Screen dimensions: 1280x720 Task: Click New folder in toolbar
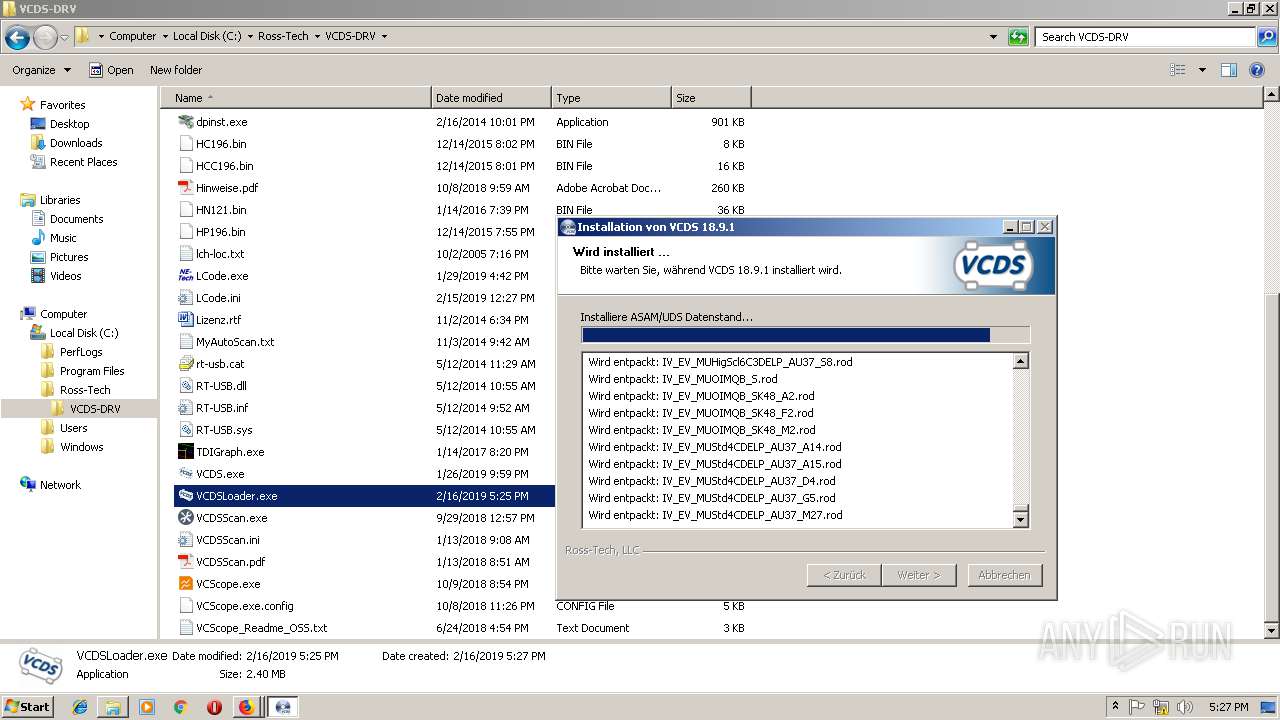[176, 70]
